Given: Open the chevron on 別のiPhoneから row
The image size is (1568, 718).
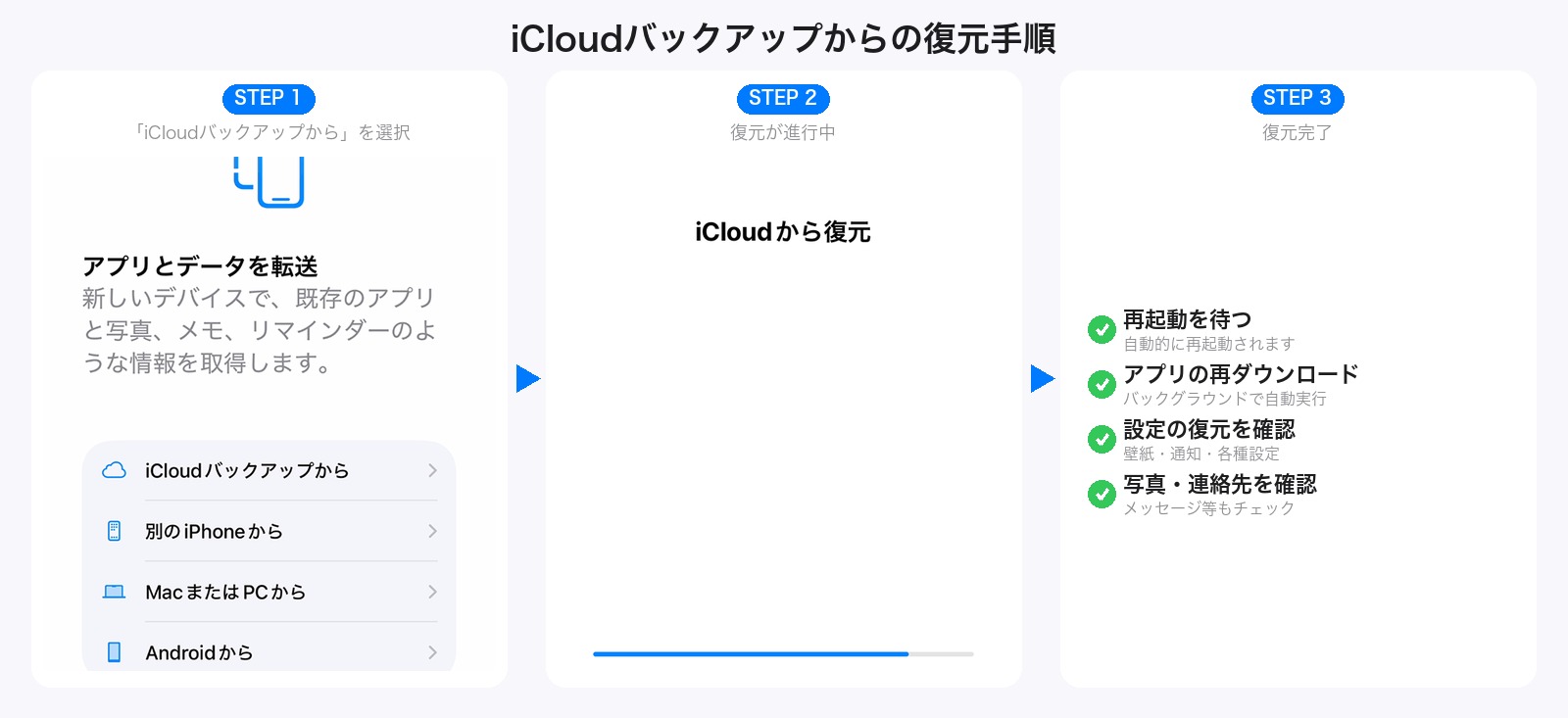Looking at the screenshot, I should click(432, 531).
